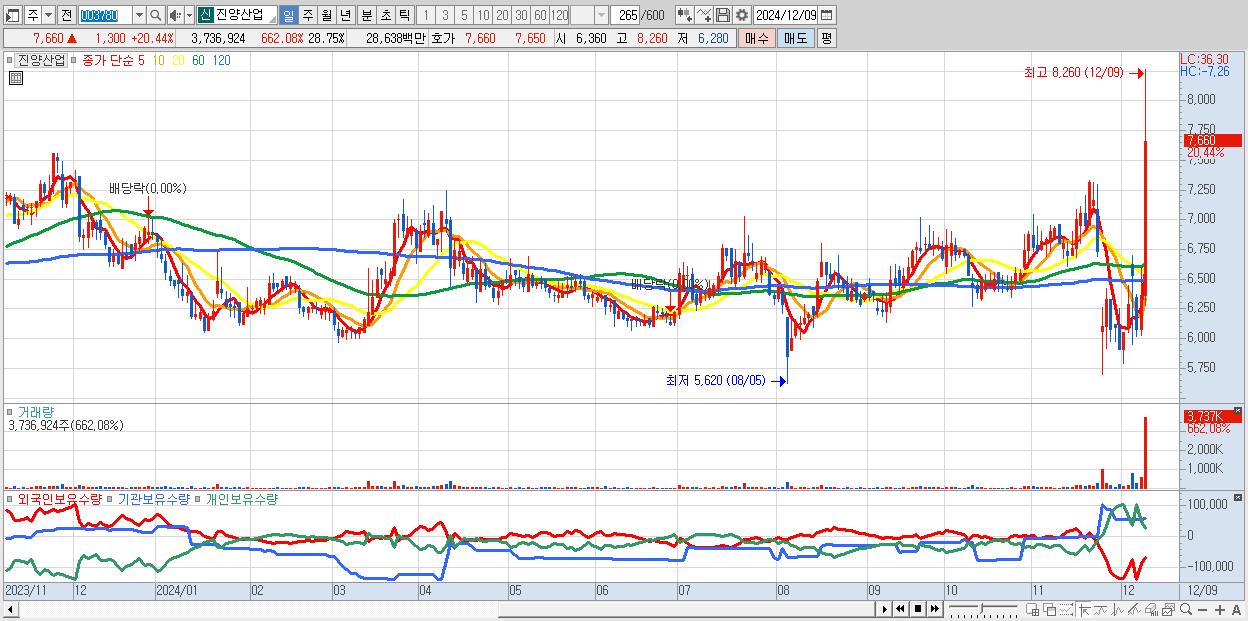Click the candle count field 265

(626, 15)
